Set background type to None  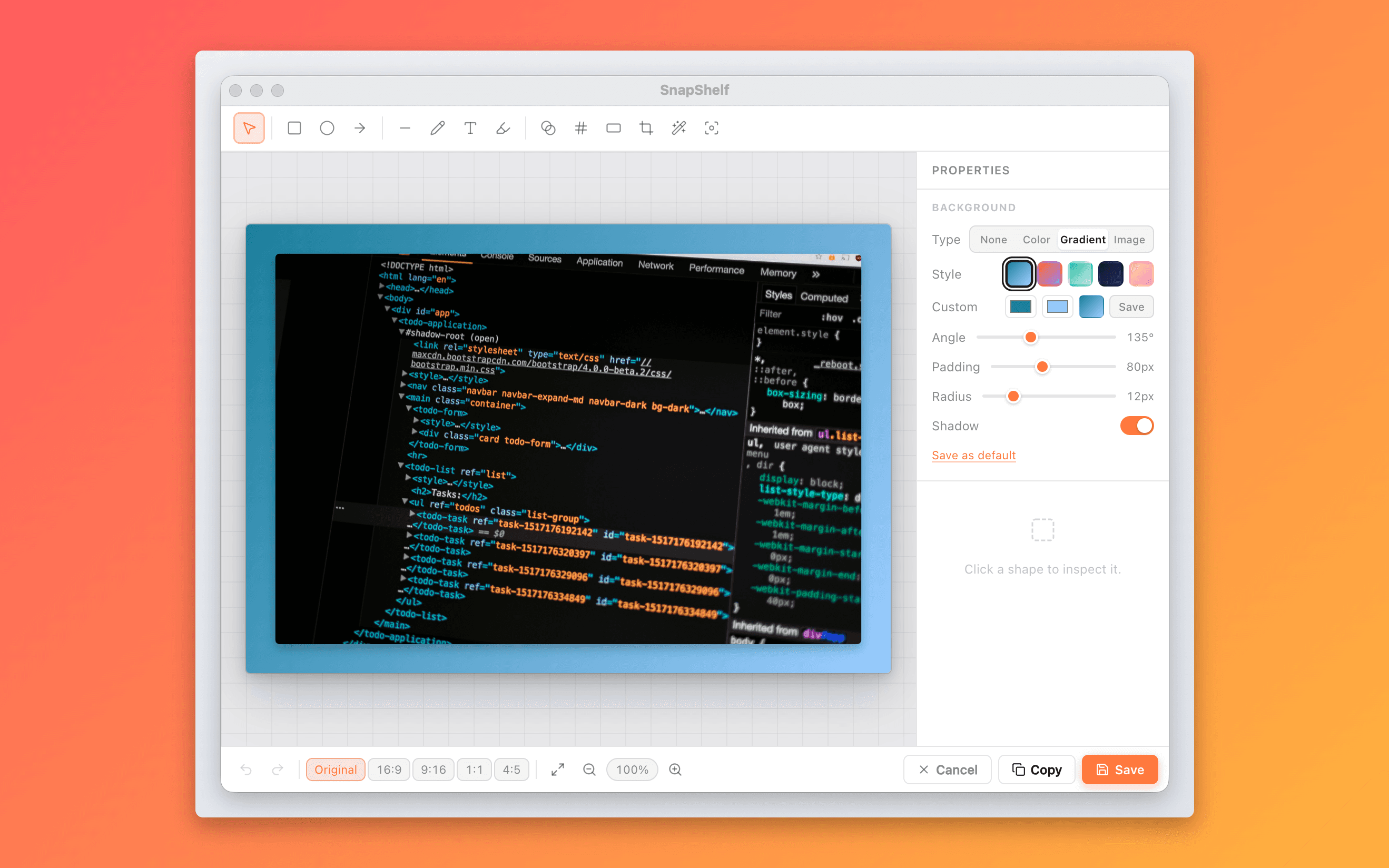coord(993,240)
